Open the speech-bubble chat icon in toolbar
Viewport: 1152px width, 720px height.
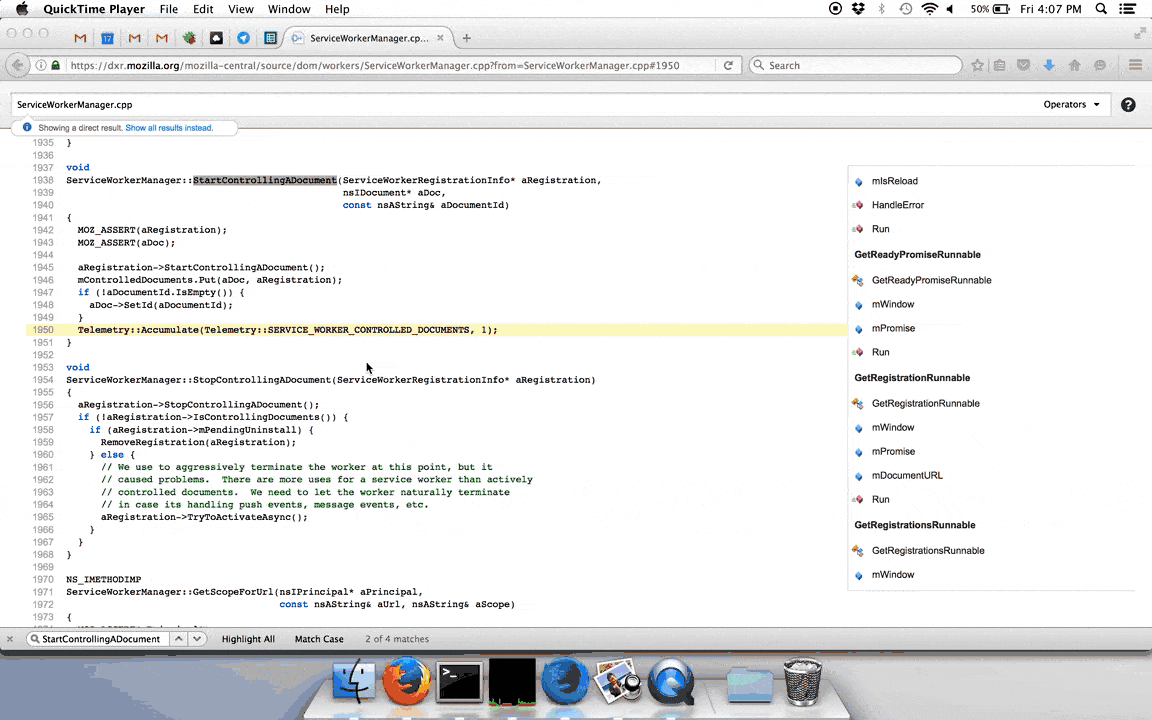(x=1100, y=65)
